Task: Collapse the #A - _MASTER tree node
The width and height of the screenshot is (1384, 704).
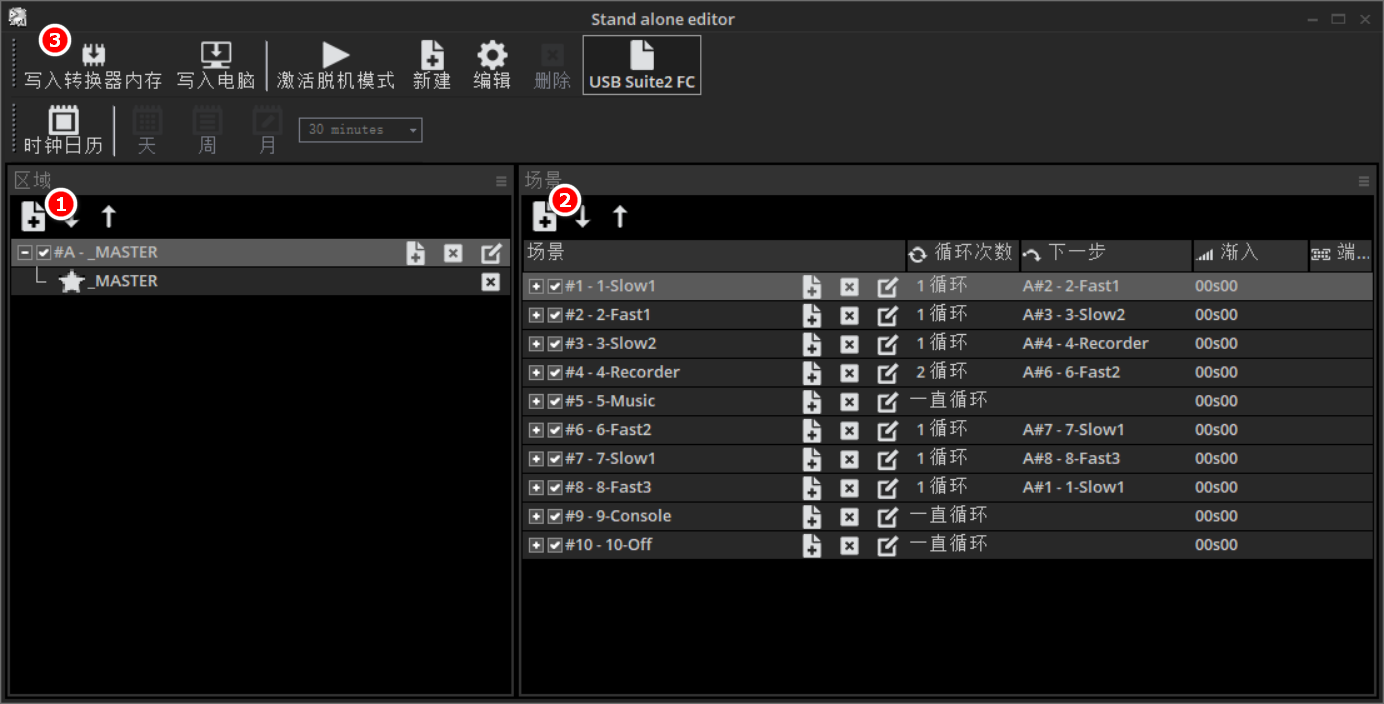Action: point(25,253)
